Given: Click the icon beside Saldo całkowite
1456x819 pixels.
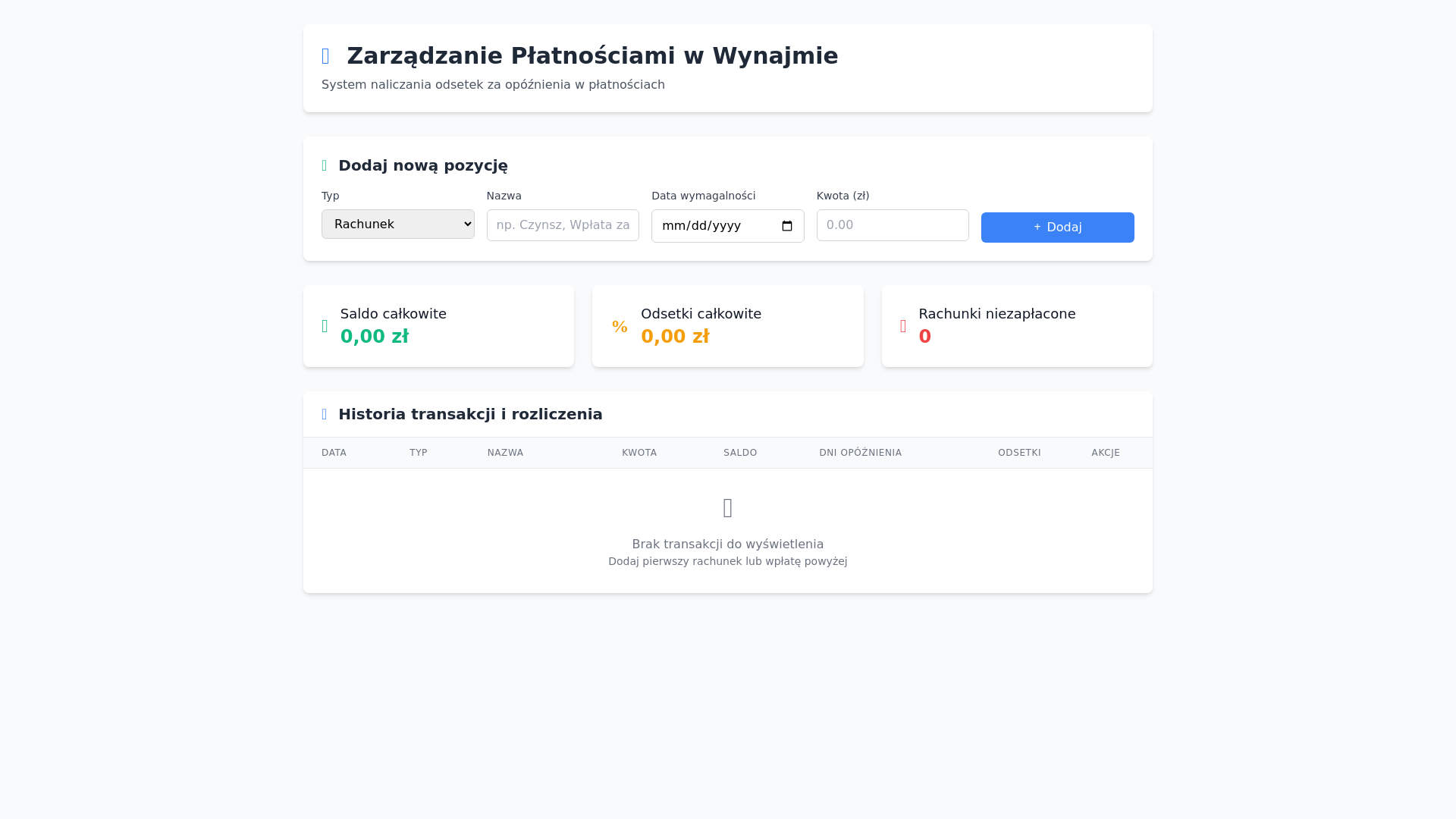Looking at the screenshot, I should (x=325, y=326).
